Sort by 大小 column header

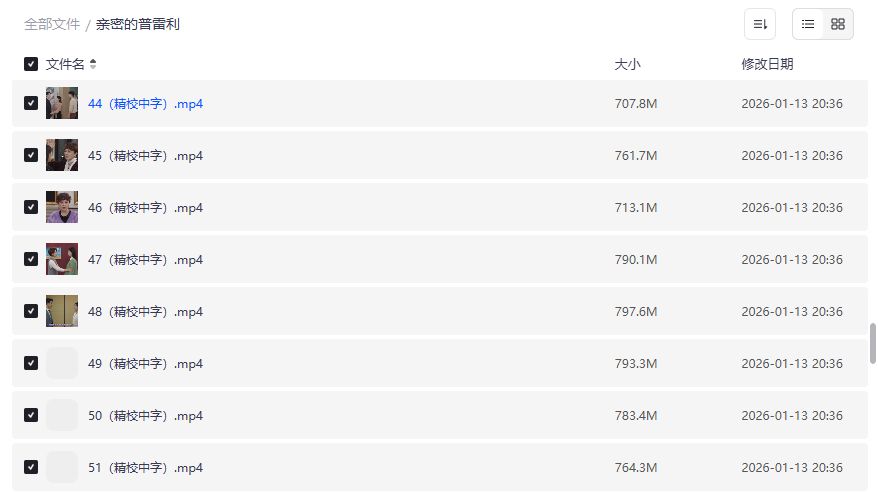pos(627,64)
